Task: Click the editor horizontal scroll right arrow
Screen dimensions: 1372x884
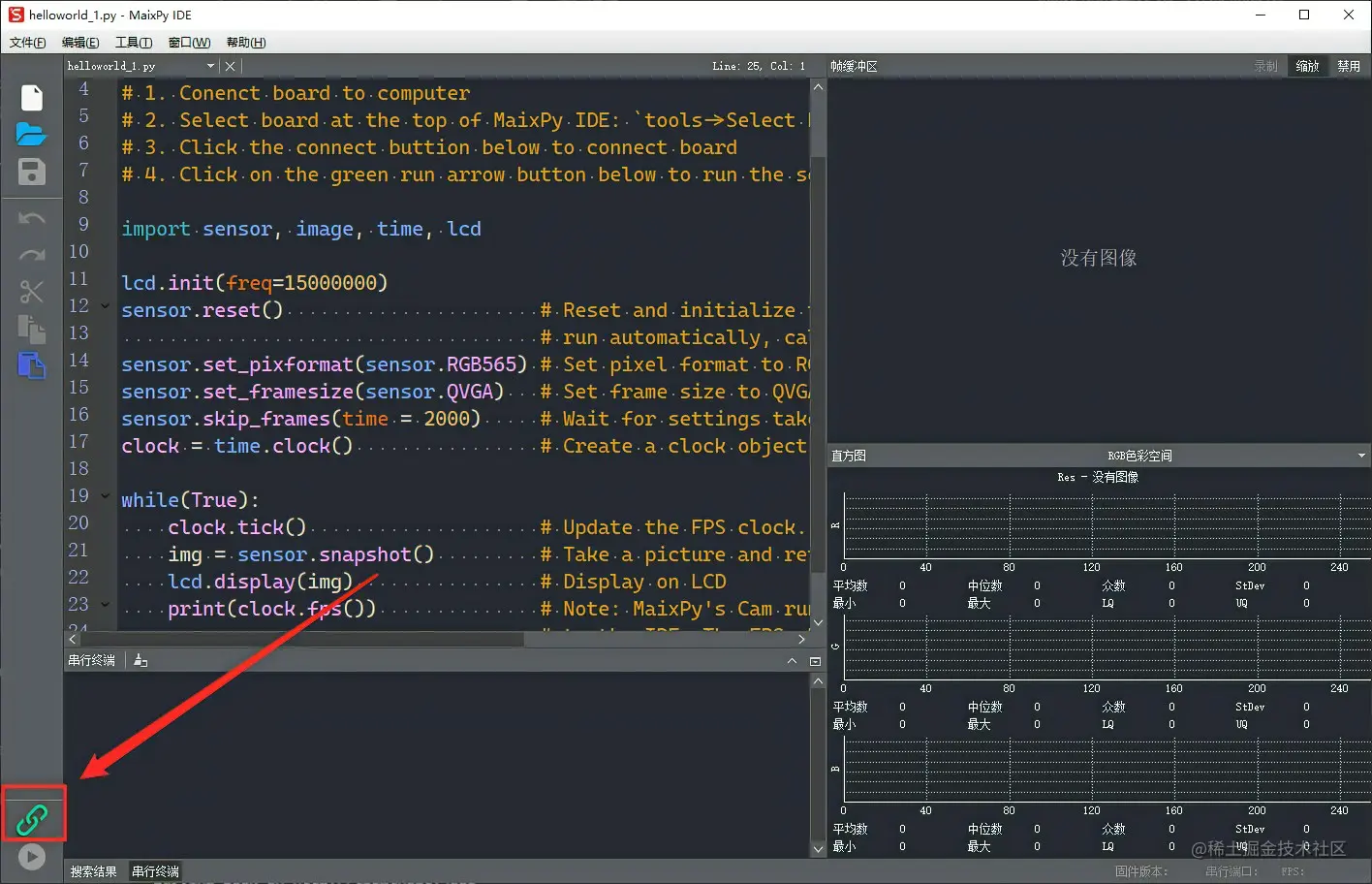Action: coord(801,640)
